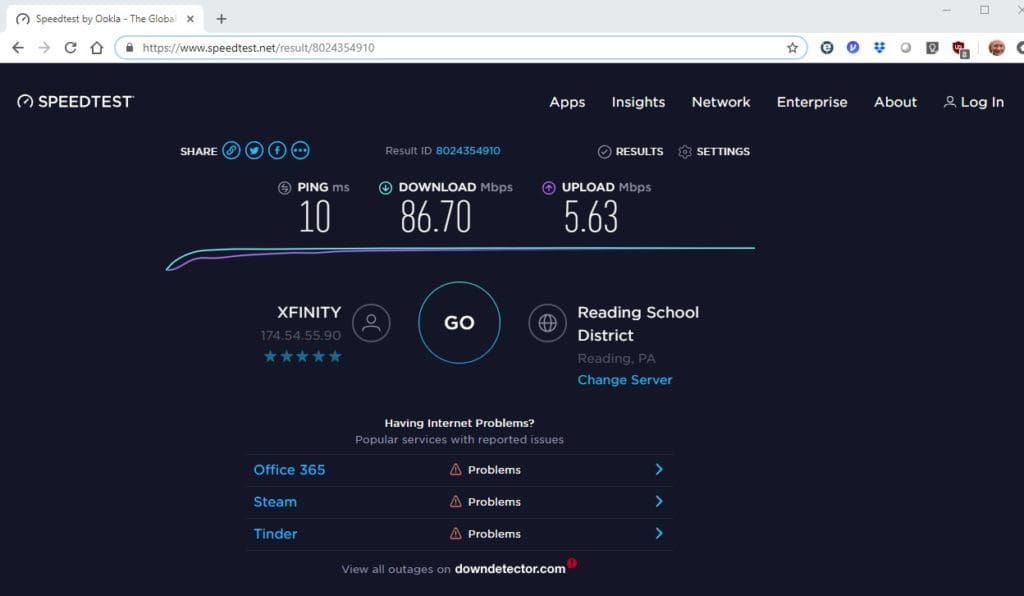Image resolution: width=1024 pixels, height=596 pixels.
Task: Share the result on Facebook
Action: coord(277,150)
